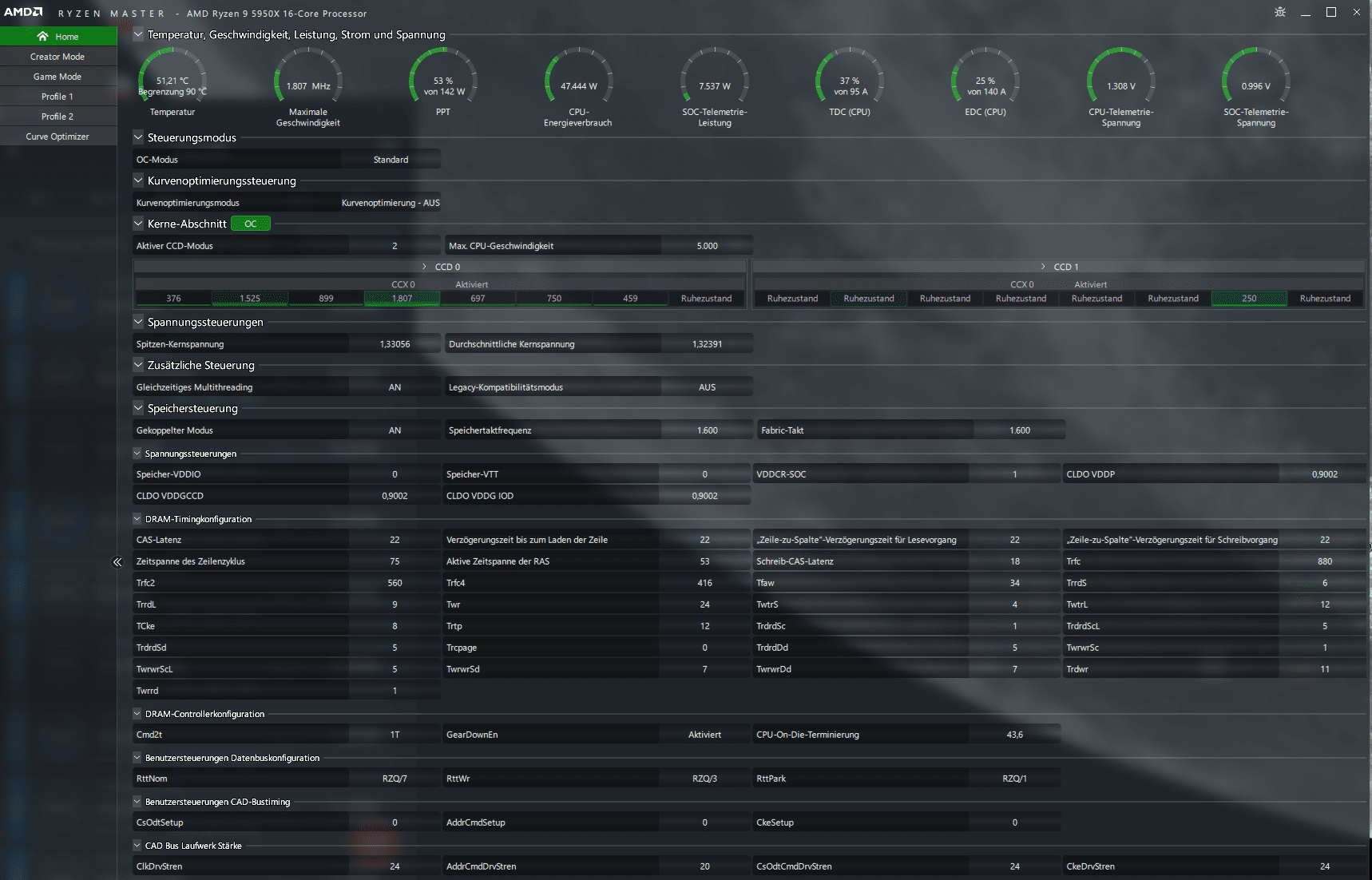
Task: Collapse the Temperatur, Geschwindigkeit section
Action: 138,34
